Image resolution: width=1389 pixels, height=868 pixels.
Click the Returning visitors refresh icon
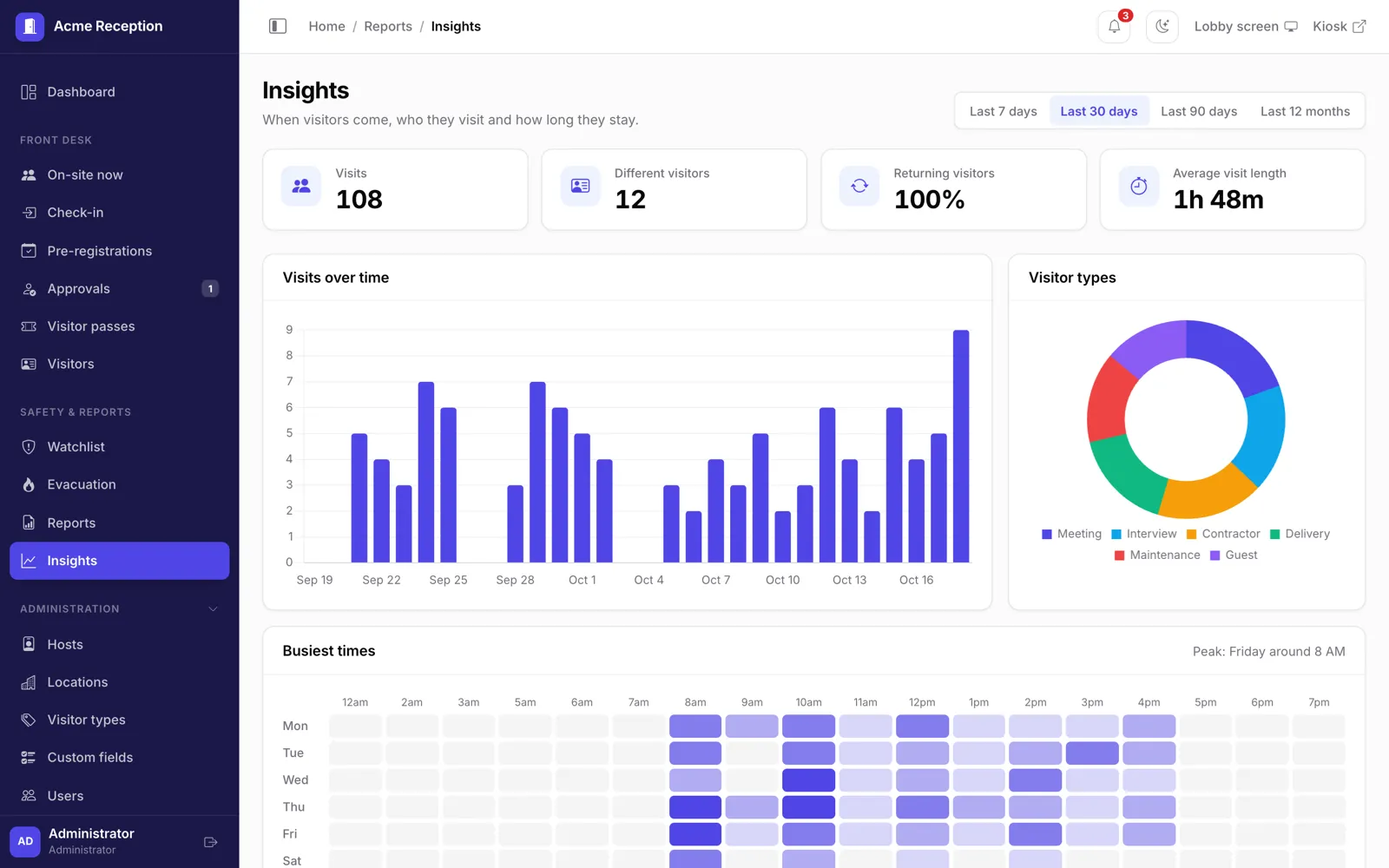[x=859, y=186]
